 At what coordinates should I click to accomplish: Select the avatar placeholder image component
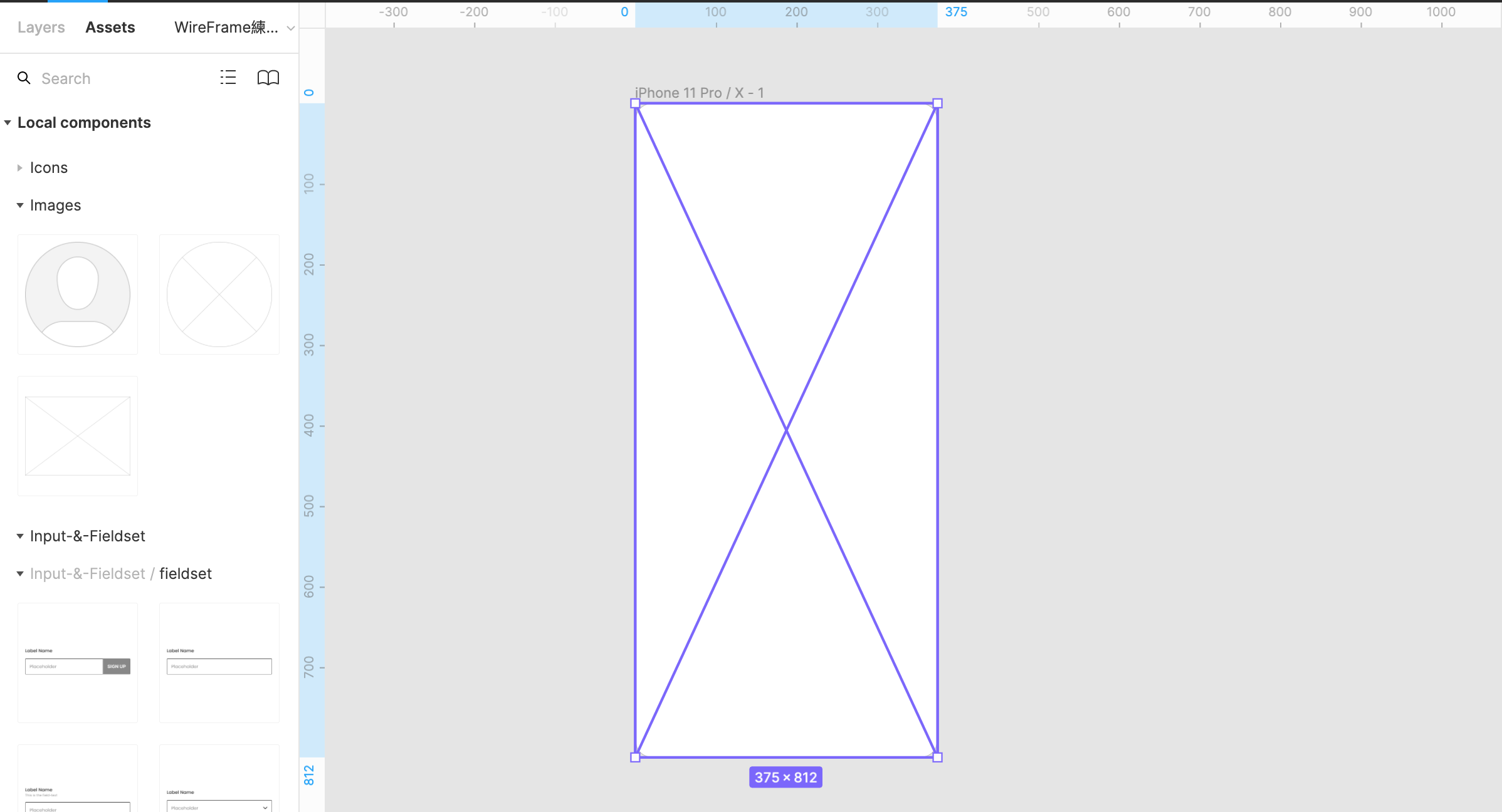(78, 294)
